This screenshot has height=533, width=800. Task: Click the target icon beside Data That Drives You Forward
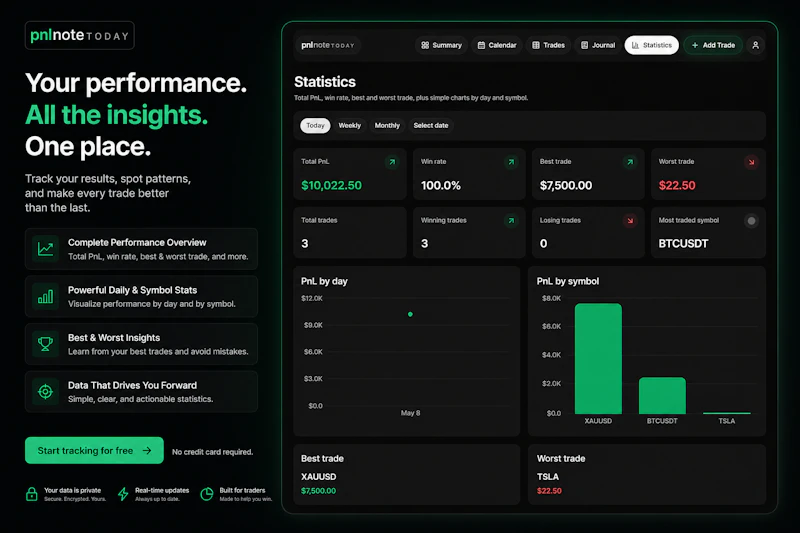tap(45, 391)
